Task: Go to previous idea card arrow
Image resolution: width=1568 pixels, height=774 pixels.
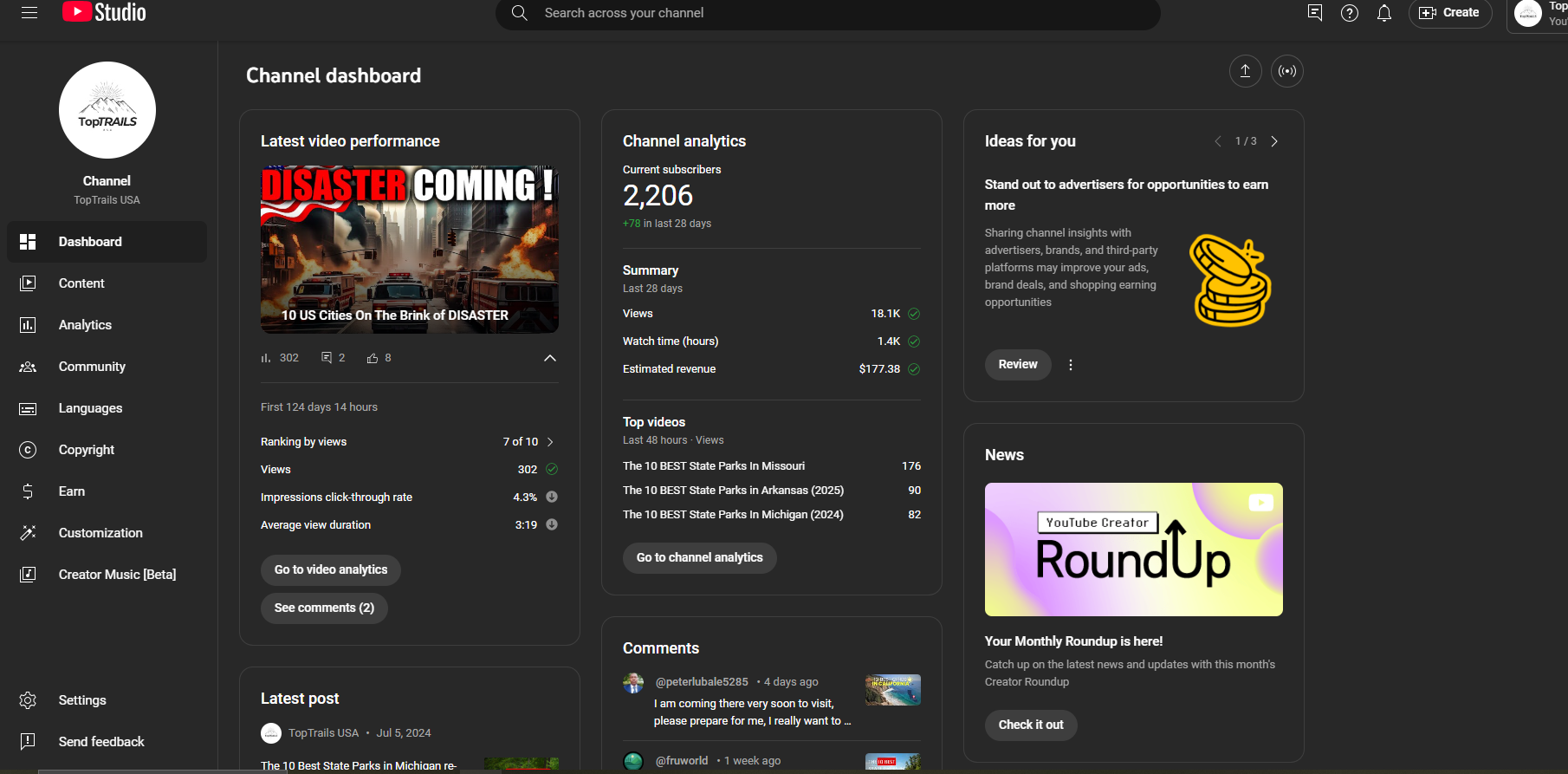Action: (1218, 141)
